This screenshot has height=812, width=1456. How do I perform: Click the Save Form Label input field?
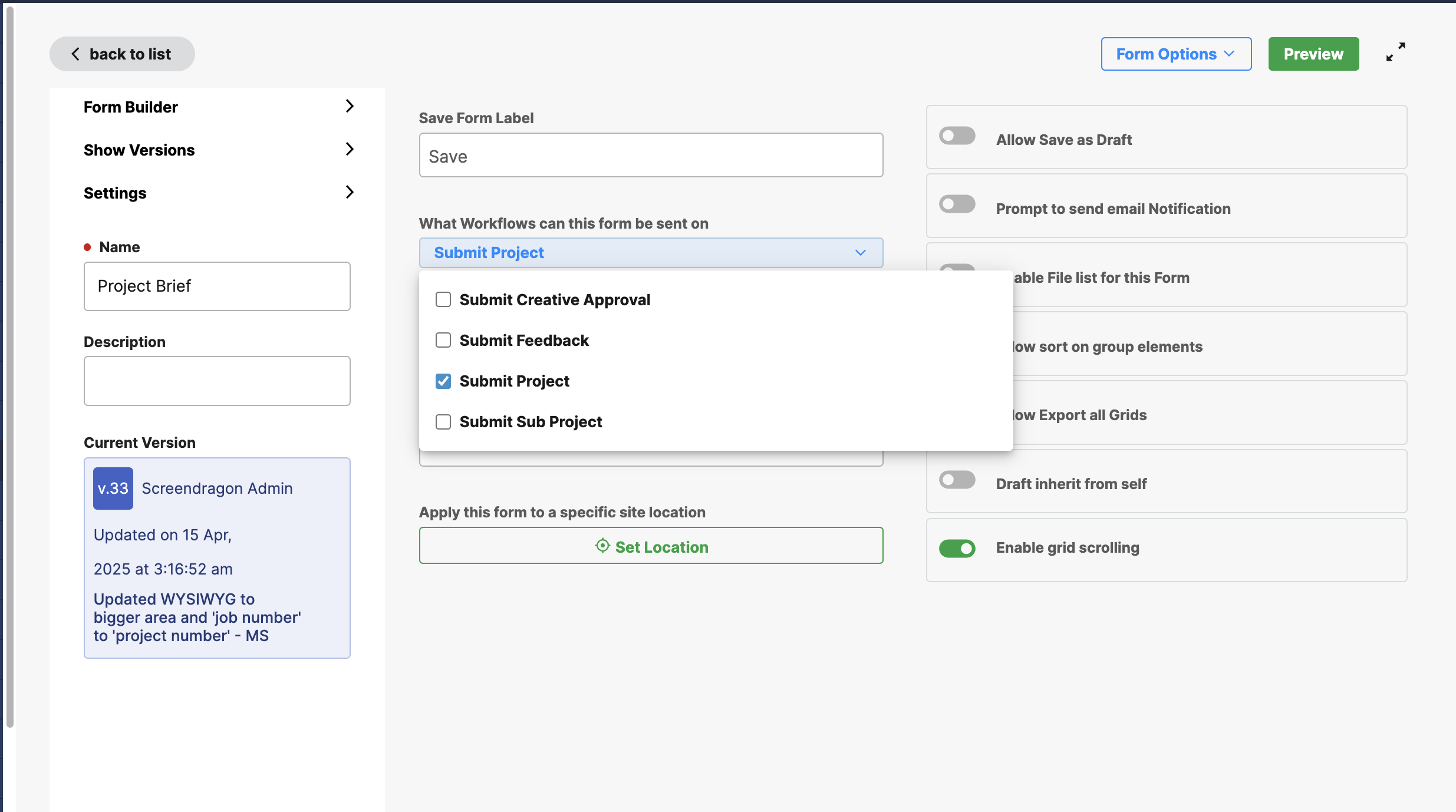tap(650, 156)
